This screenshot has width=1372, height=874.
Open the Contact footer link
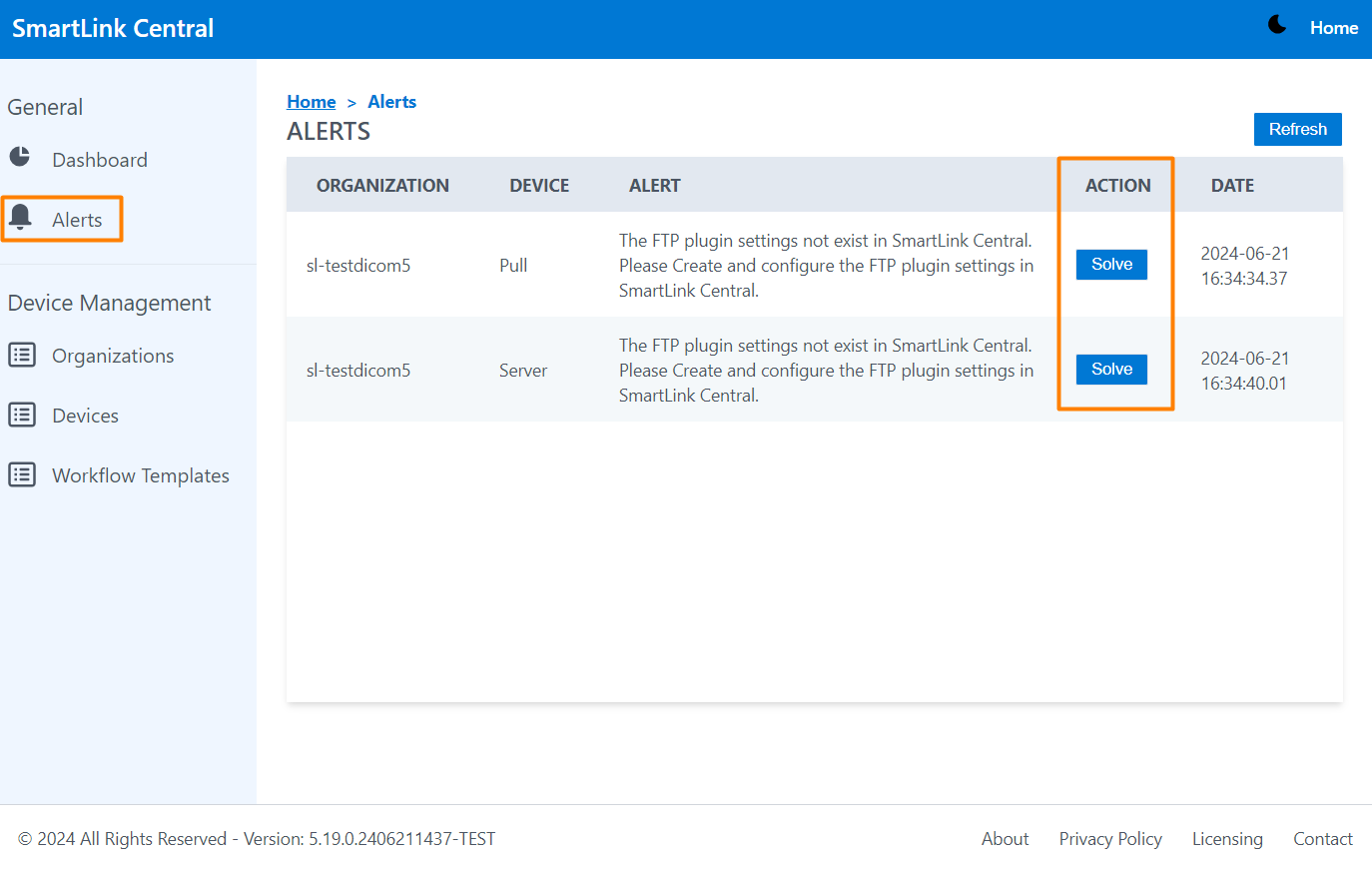pos(1322,839)
